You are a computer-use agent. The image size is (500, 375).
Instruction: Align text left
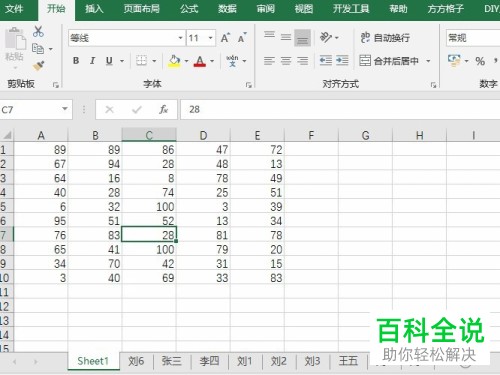click(x=269, y=61)
